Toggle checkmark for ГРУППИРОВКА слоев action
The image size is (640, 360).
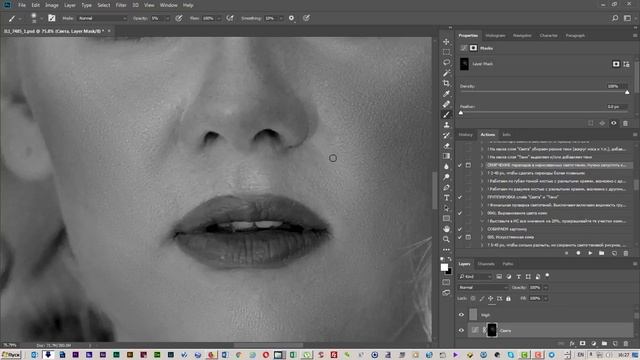pyautogui.click(x=460, y=197)
